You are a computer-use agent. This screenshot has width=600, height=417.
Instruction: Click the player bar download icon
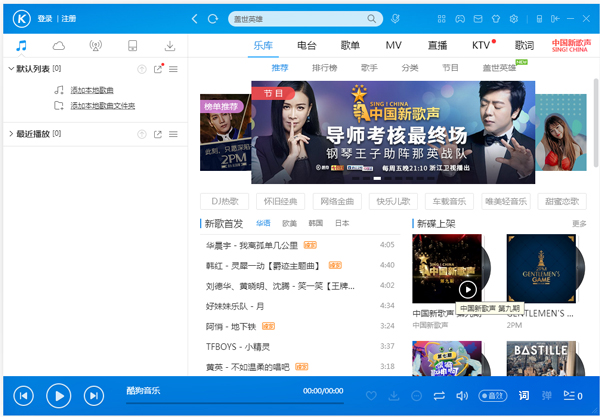point(394,396)
